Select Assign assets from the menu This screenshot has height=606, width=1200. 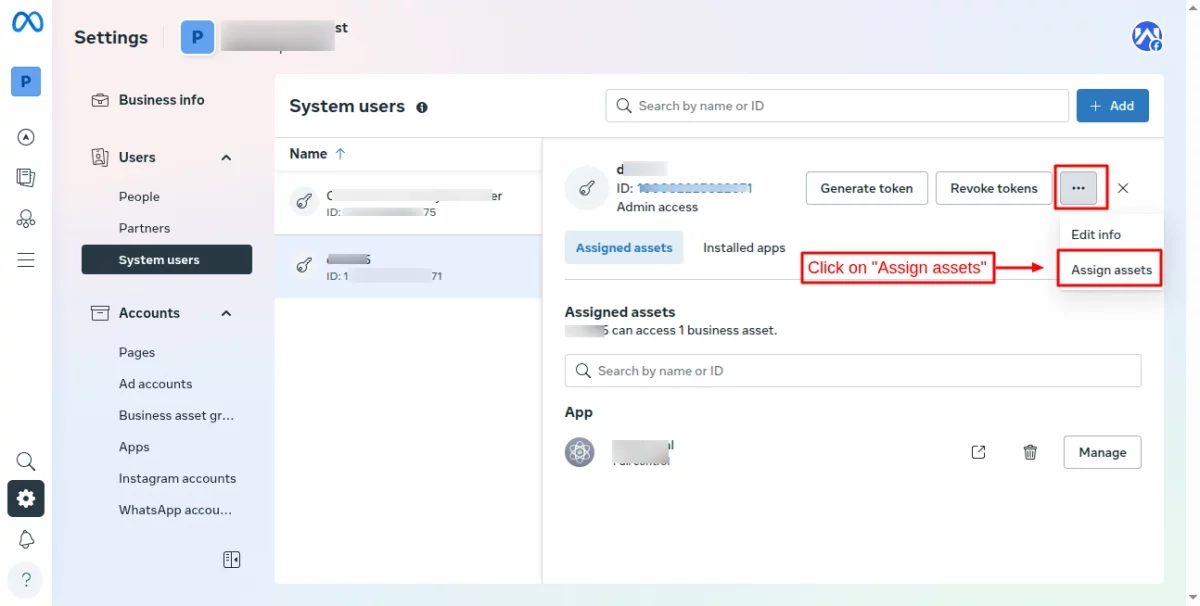1109,269
